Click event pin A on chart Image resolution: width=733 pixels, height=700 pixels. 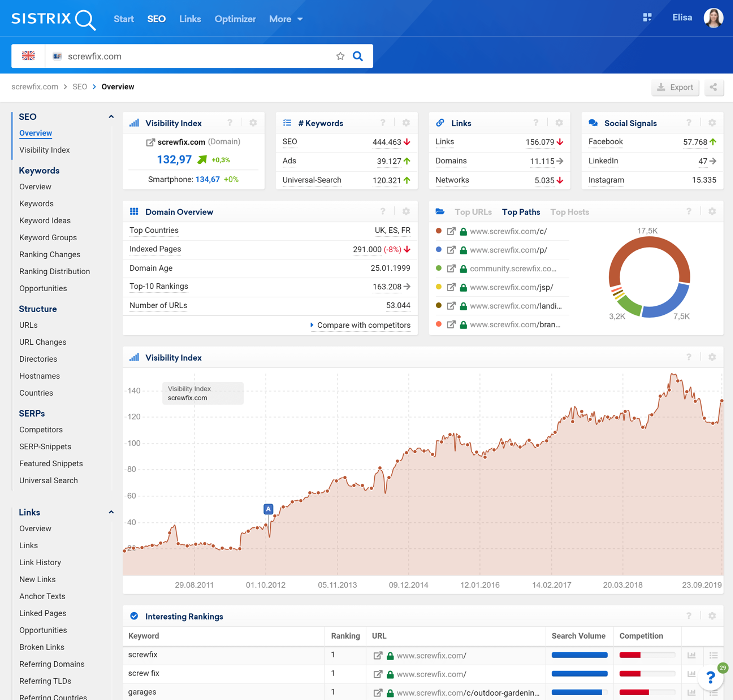click(x=268, y=509)
